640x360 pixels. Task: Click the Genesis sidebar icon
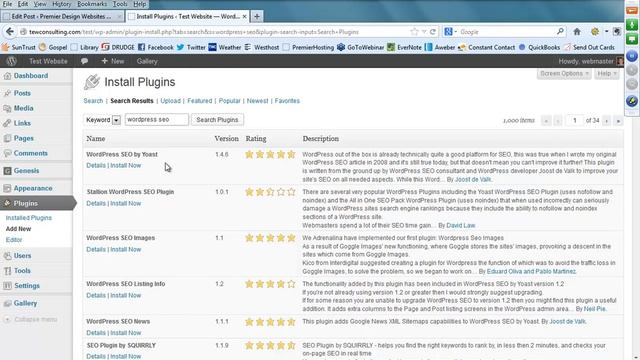7,171
